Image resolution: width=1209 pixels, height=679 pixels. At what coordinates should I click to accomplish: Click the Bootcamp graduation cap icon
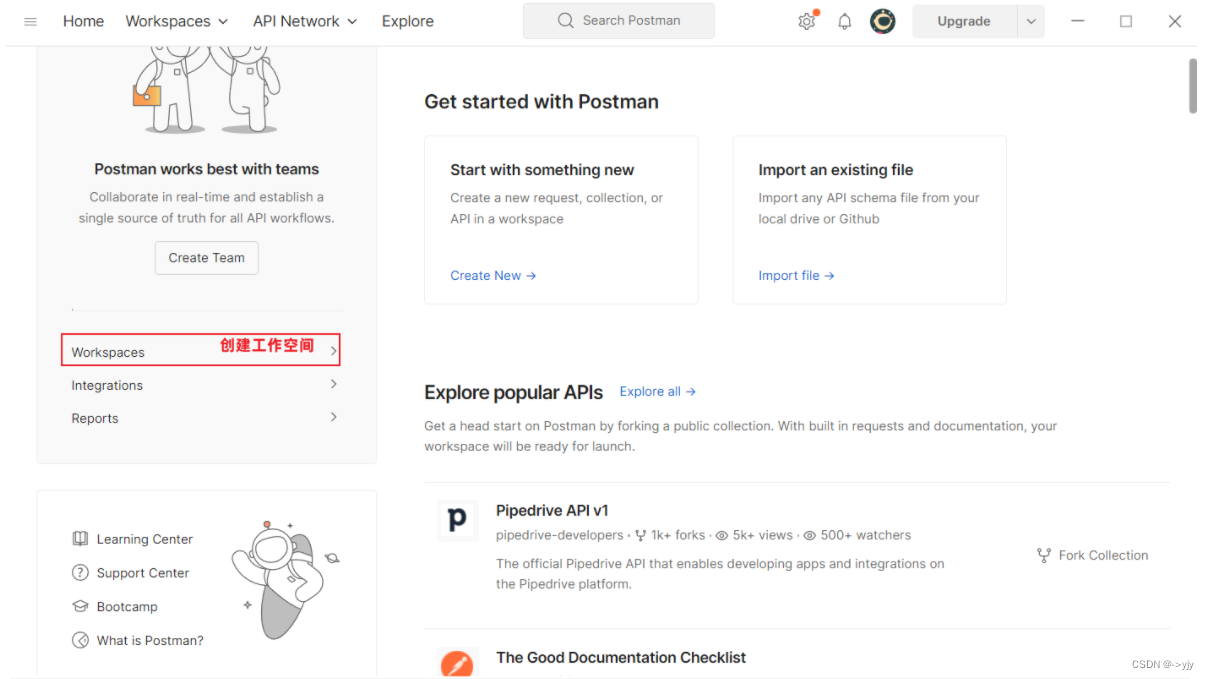[80, 607]
